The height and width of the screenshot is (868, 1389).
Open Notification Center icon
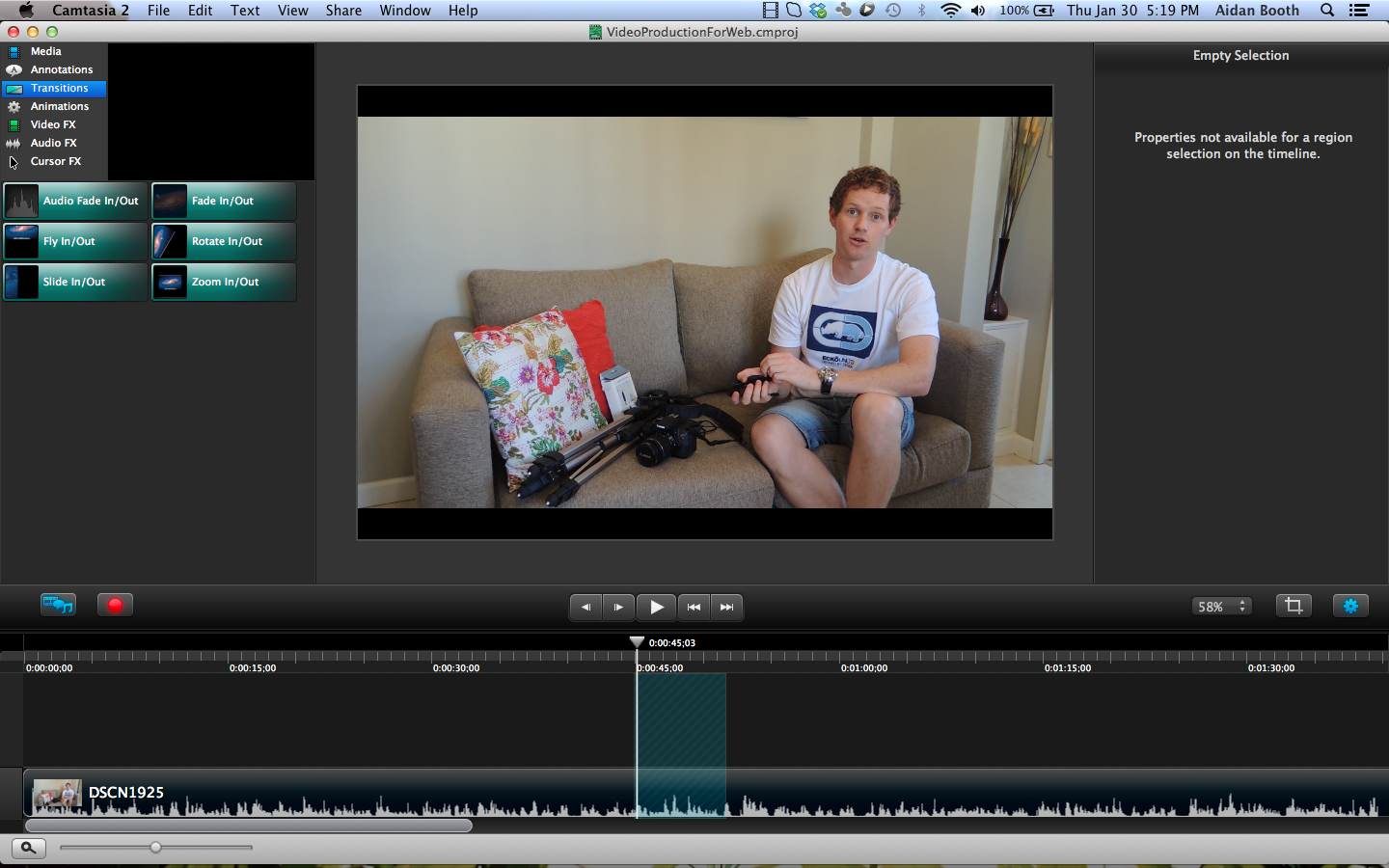click(x=1359, y=11)
